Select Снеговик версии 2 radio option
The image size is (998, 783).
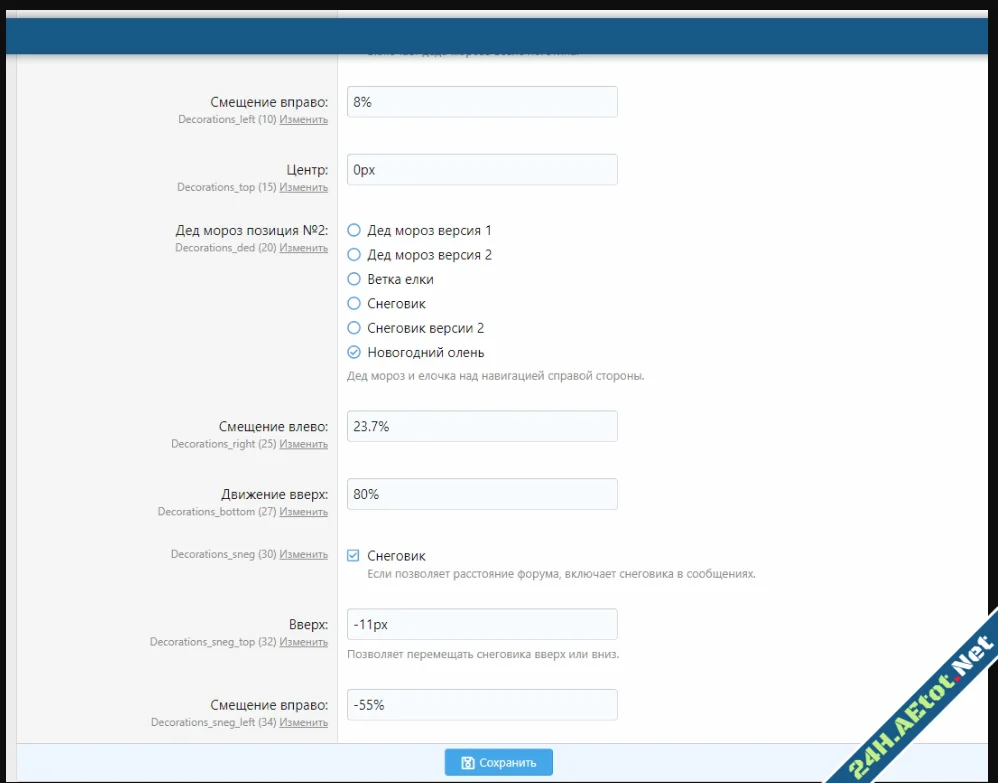tap(354, 328)
